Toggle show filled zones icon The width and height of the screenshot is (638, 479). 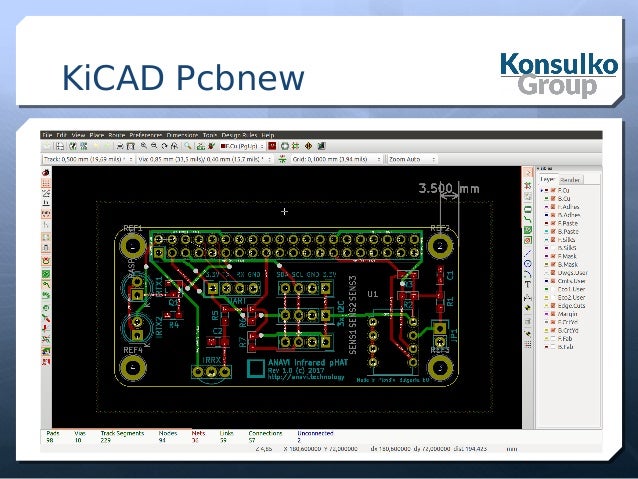(x=46, y=273)
